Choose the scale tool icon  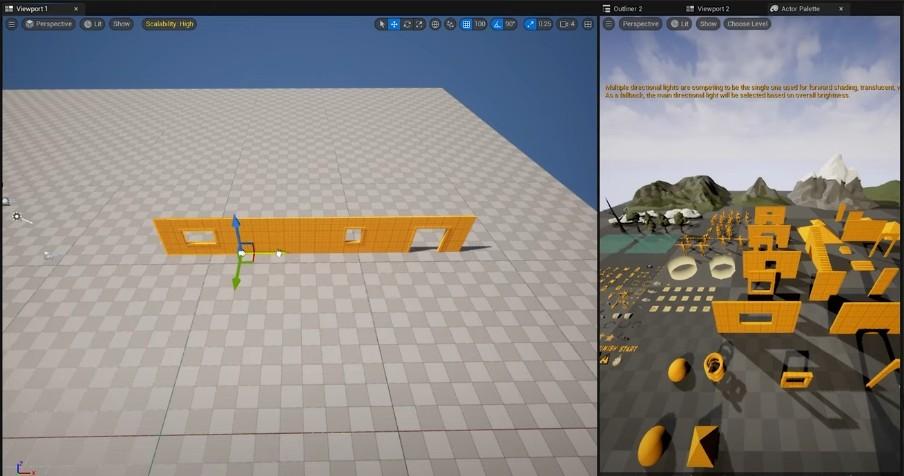point(419,24)
